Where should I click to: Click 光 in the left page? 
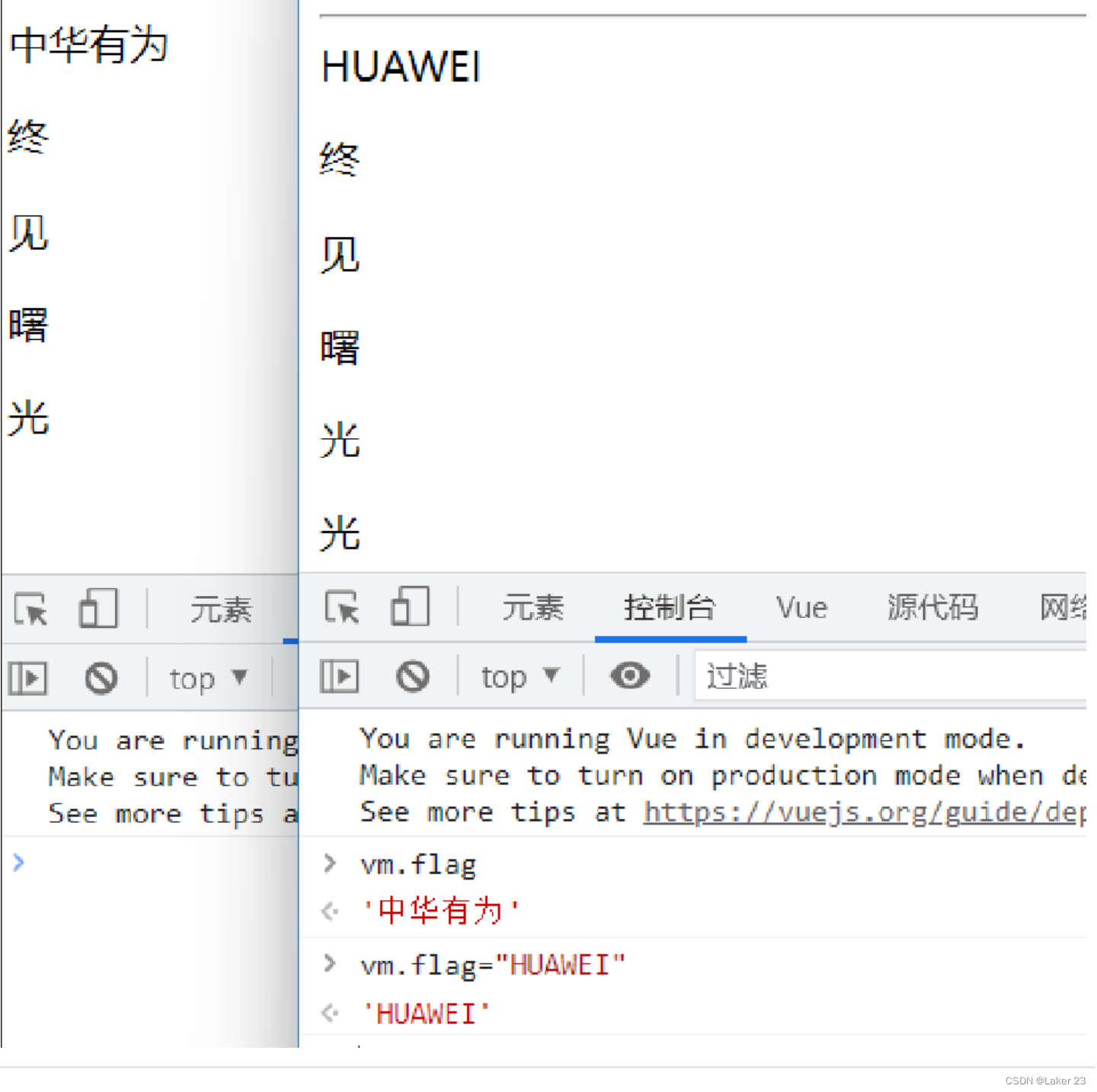(28, 418)
